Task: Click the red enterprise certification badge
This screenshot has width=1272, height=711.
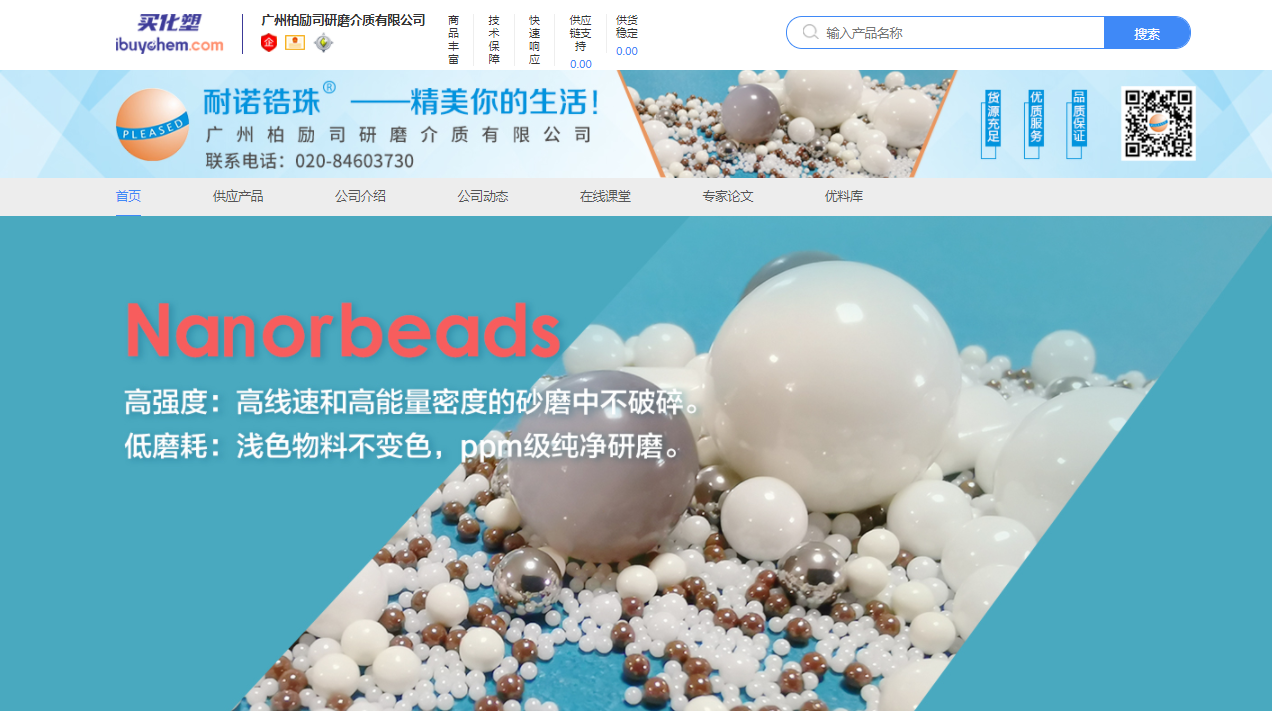Action: [x=269, y=42]
